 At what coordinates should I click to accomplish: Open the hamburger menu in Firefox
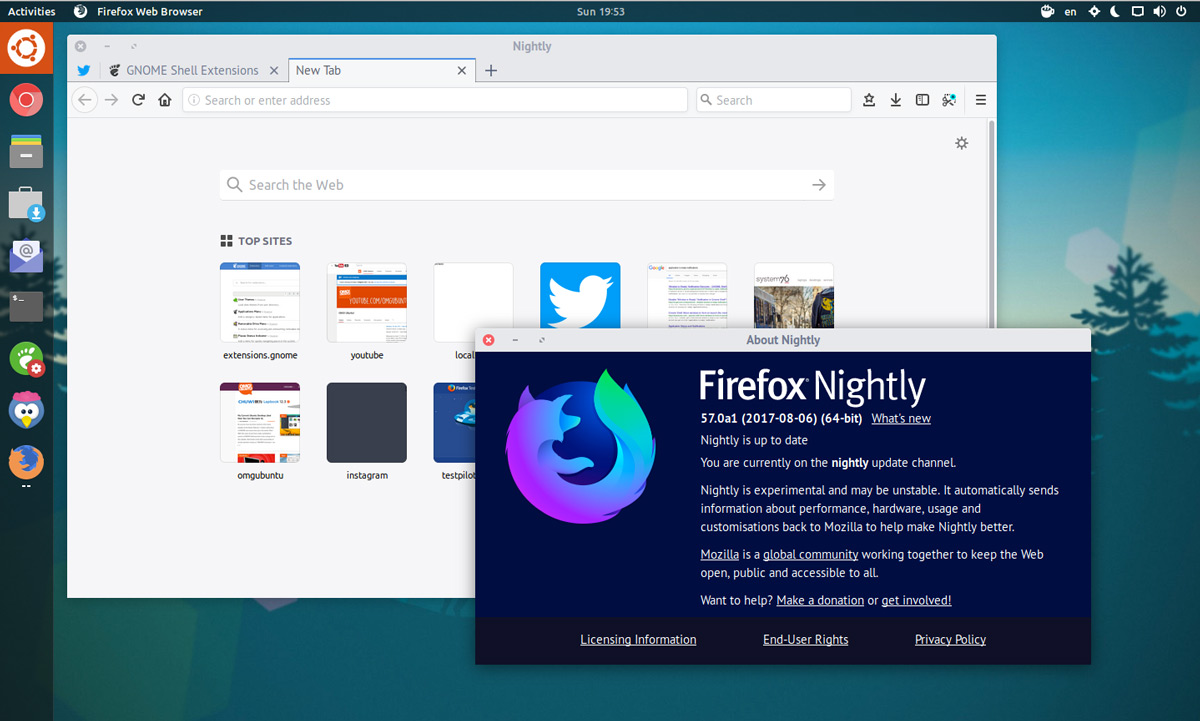981,100
